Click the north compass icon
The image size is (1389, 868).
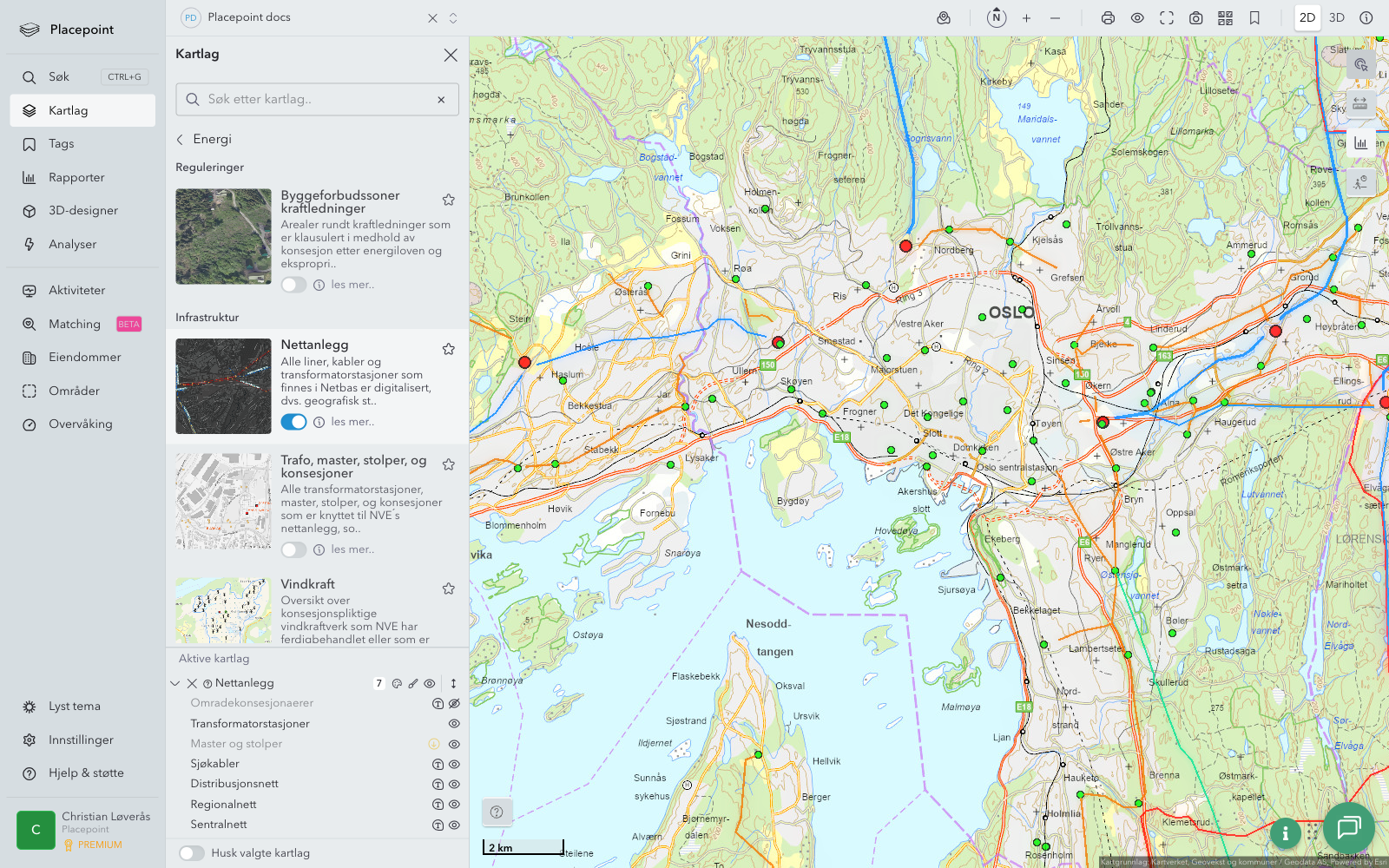click(x=997, y=17)
